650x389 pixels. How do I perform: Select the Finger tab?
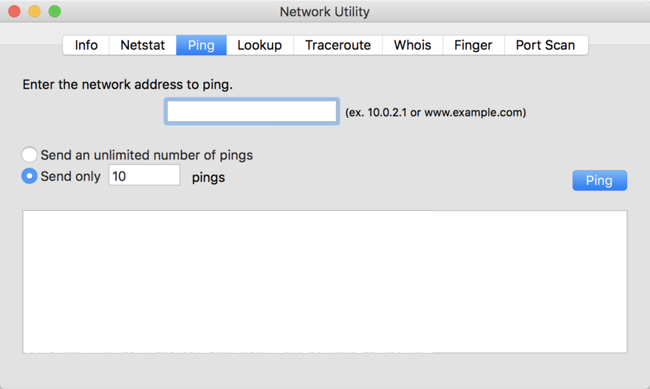coord(473,45)
